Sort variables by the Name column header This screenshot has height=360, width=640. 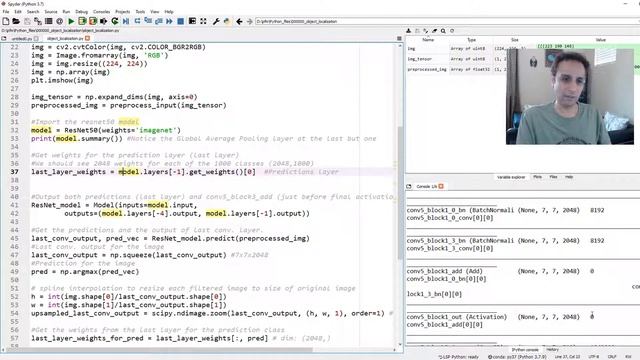click(x=428, y=40)
